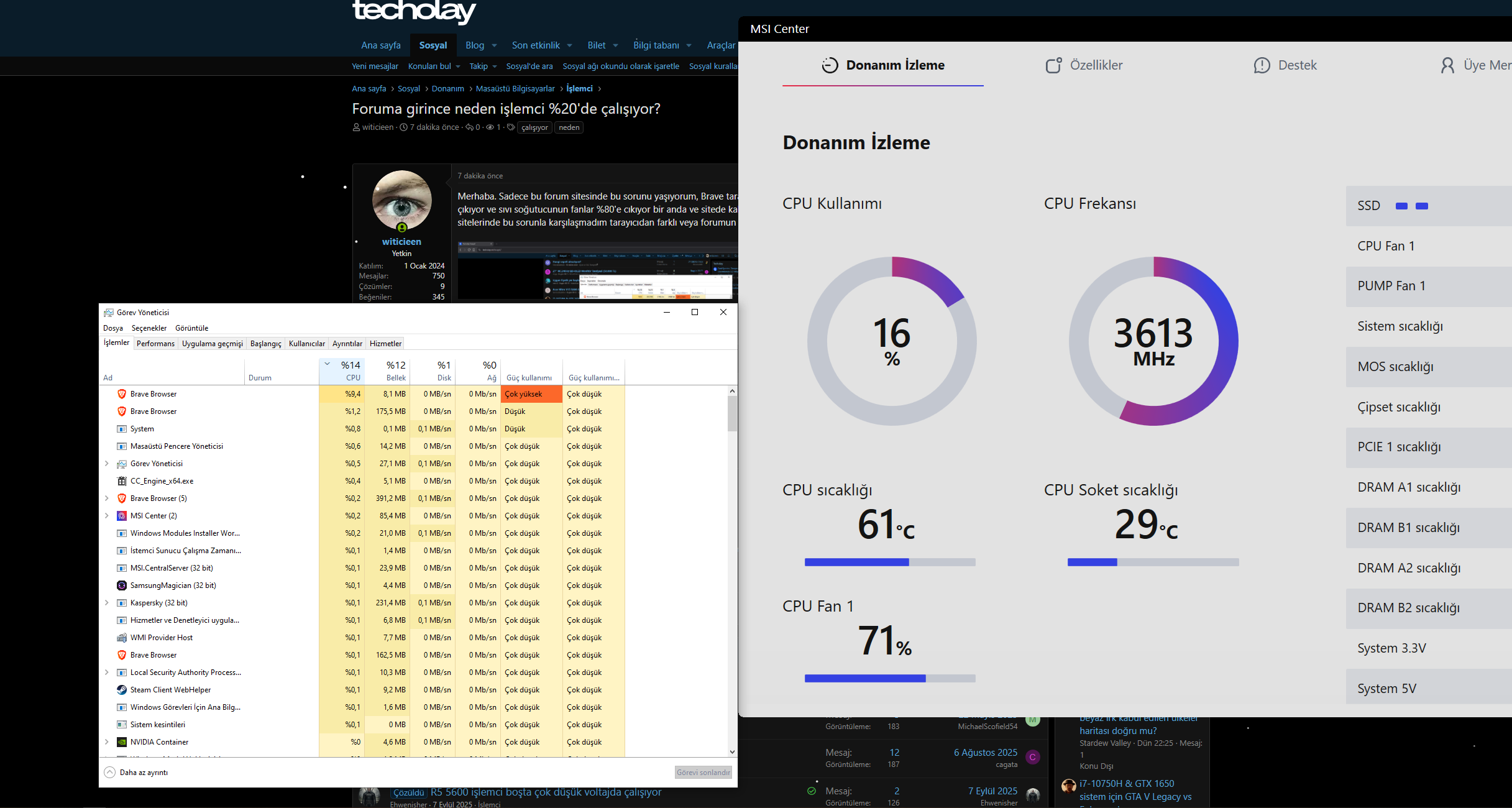Click the Ehwenisher avatar beside 7 Eylül 2025
The height and width of the screenshot is (808, 1512).
(1033, 795)
